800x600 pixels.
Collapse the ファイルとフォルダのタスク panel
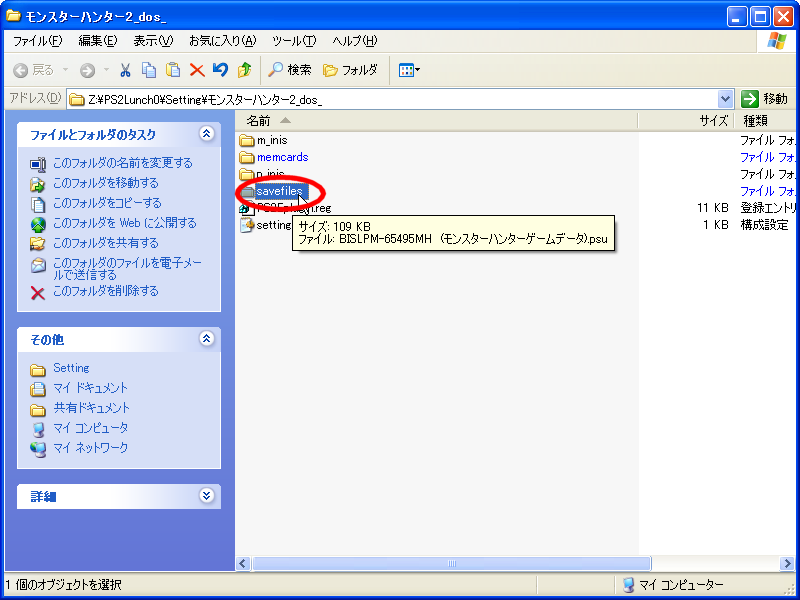[206, 134]
